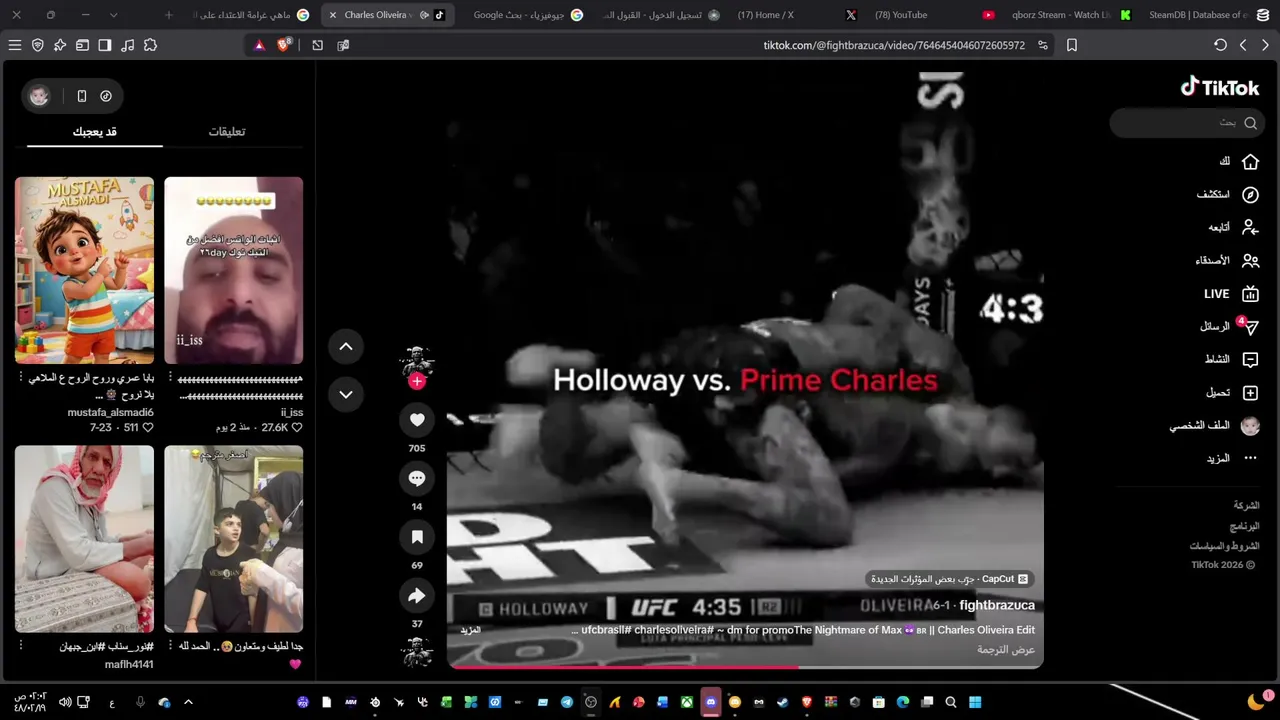Switch to the 'تعليقات' comments tab

pyautogui.click(x=227, y=132)
